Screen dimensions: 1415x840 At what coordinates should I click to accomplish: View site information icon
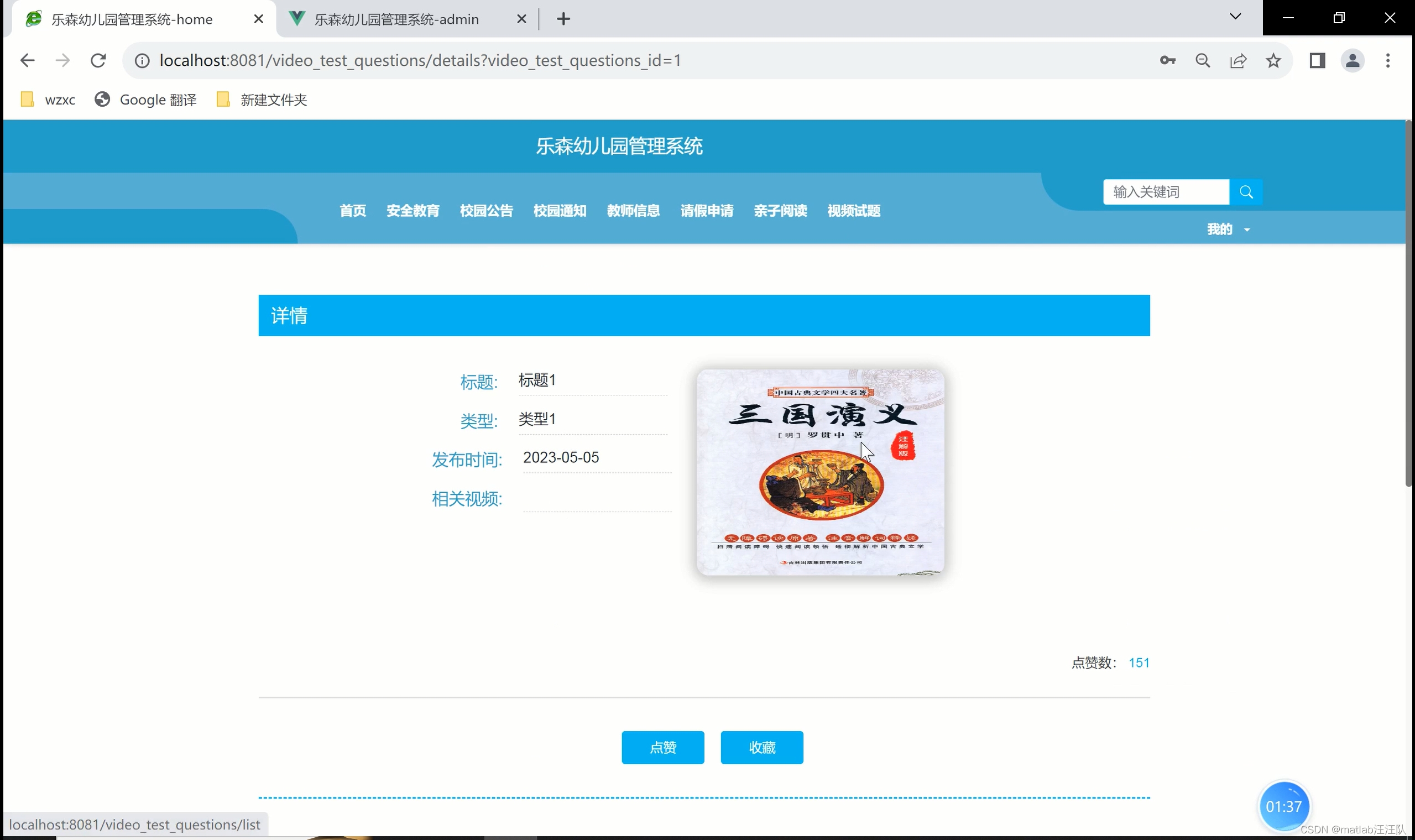pos(142,61)
